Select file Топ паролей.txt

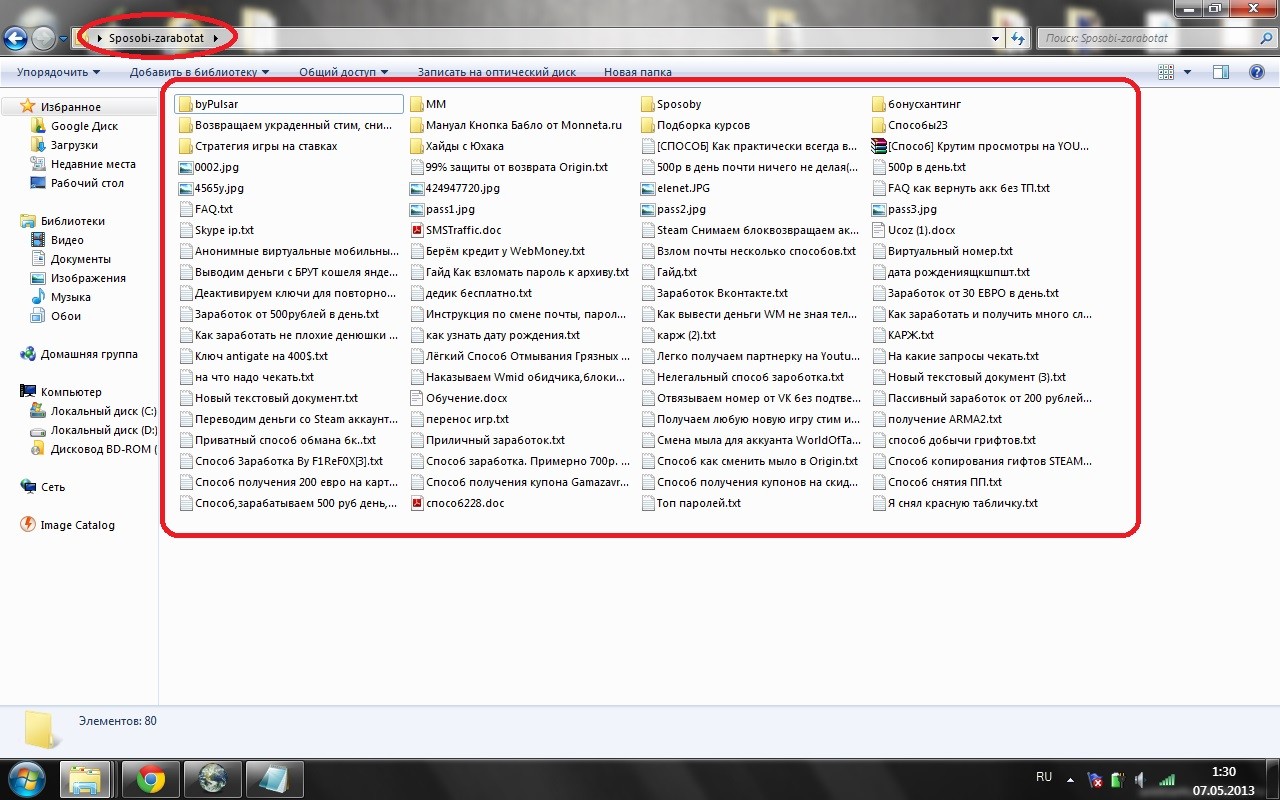pos(691,503)
